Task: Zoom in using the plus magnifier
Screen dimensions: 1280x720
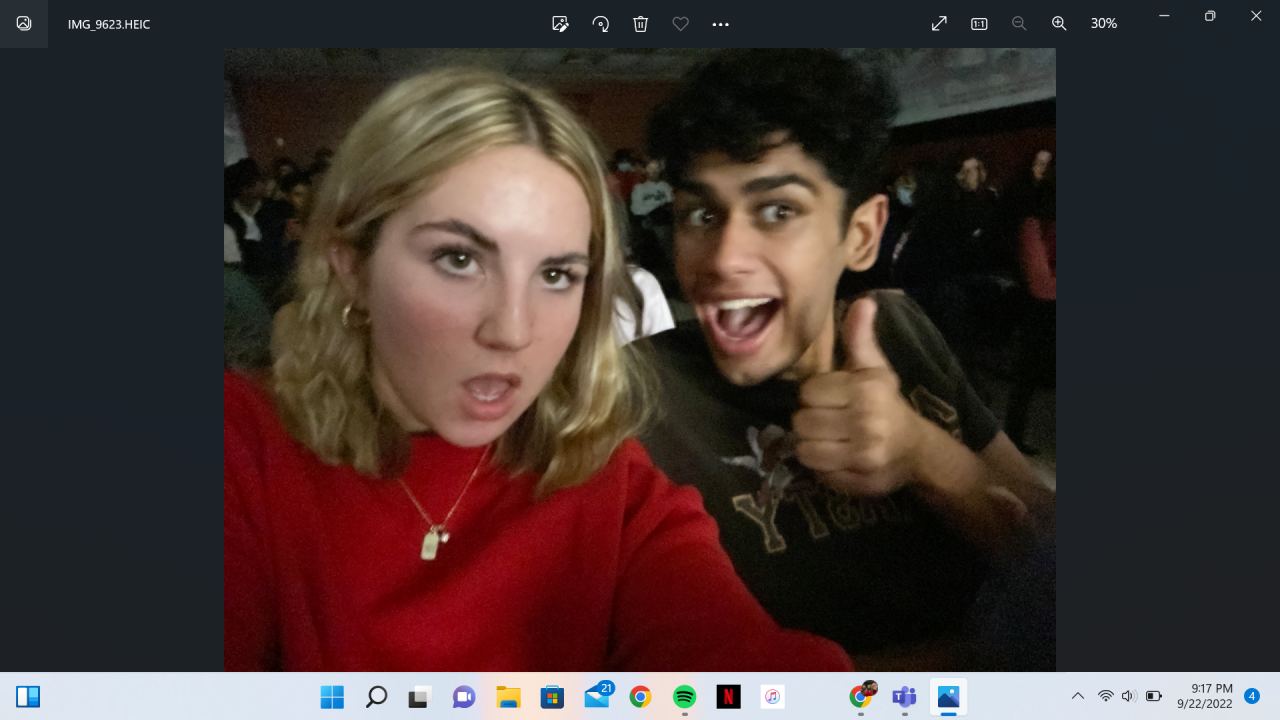Action: pos(1059,23)
